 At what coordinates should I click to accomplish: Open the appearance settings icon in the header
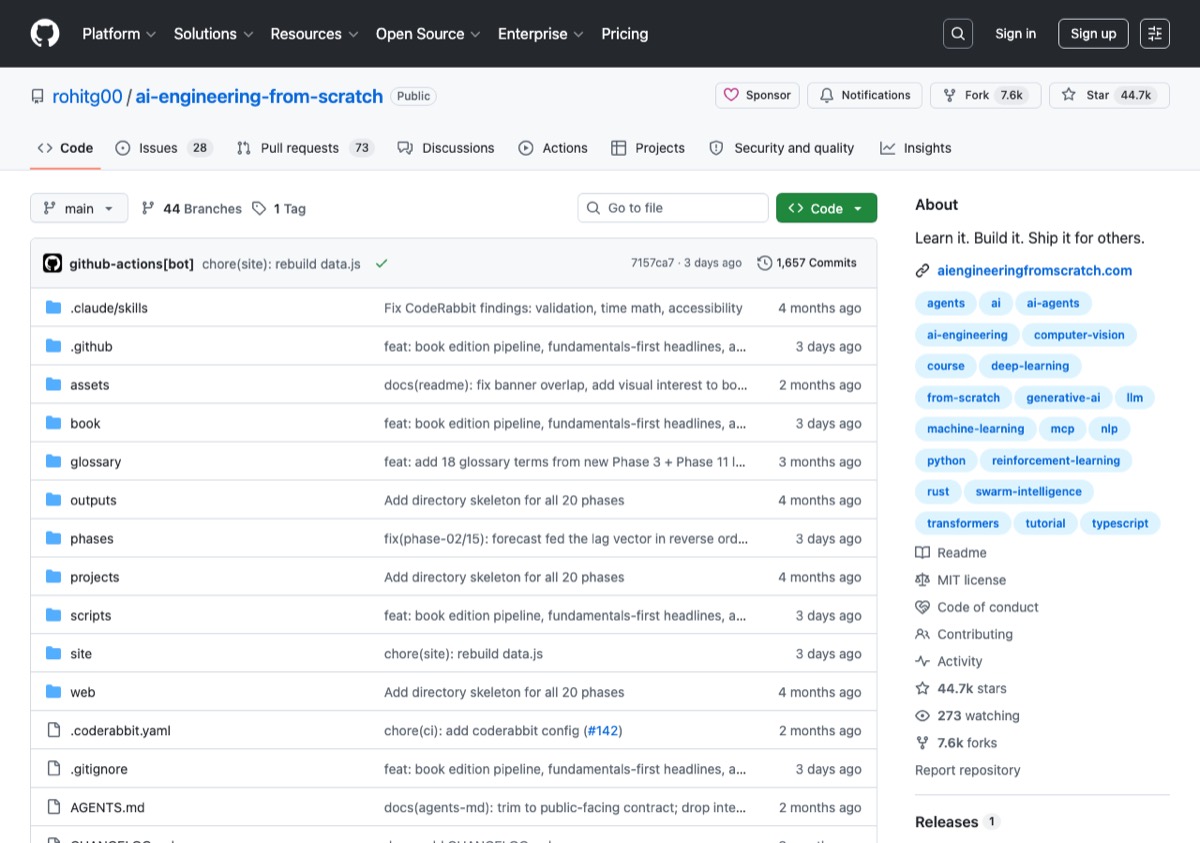click(x=1155, y=34)
